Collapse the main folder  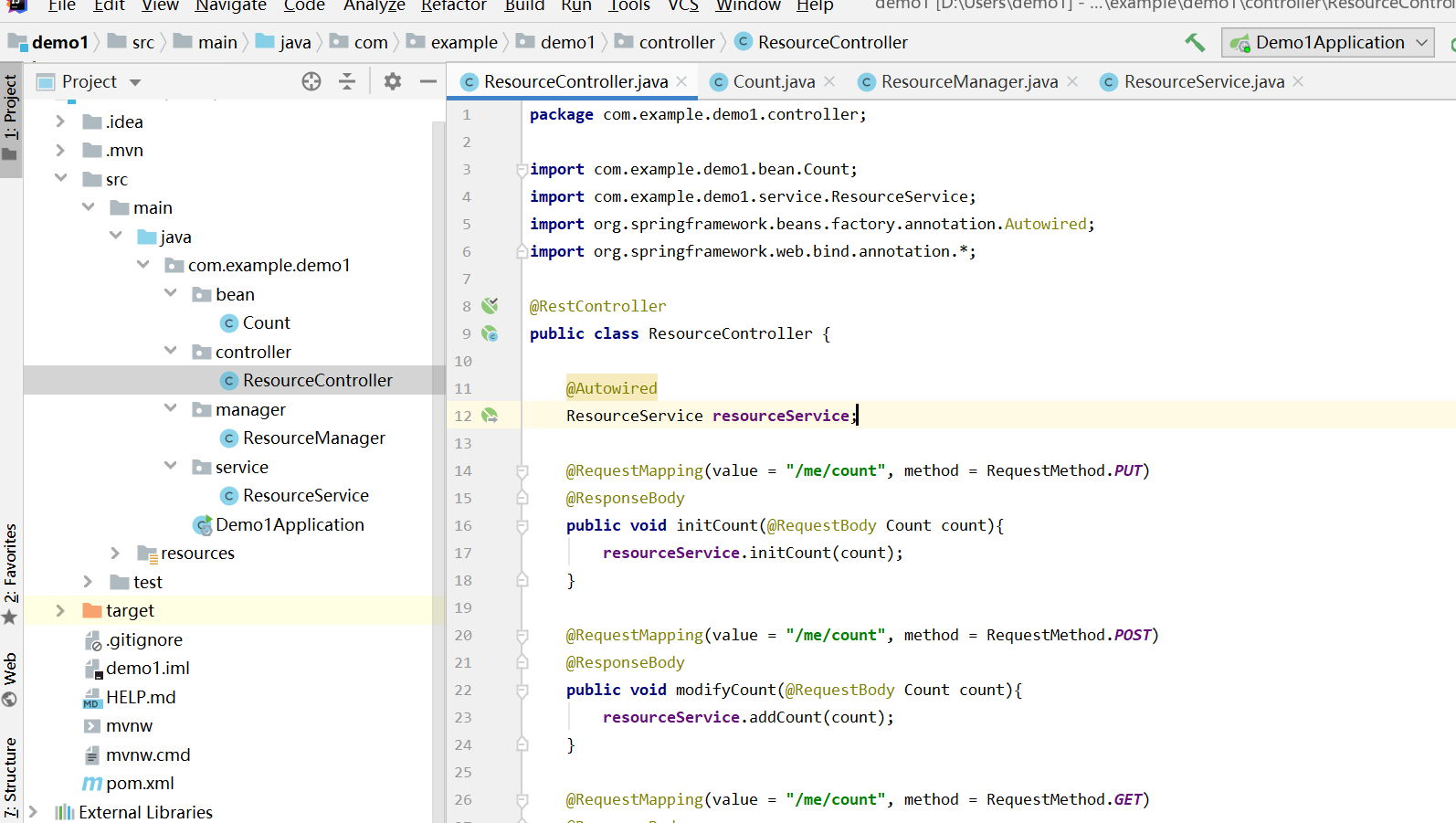click(89, 207)
